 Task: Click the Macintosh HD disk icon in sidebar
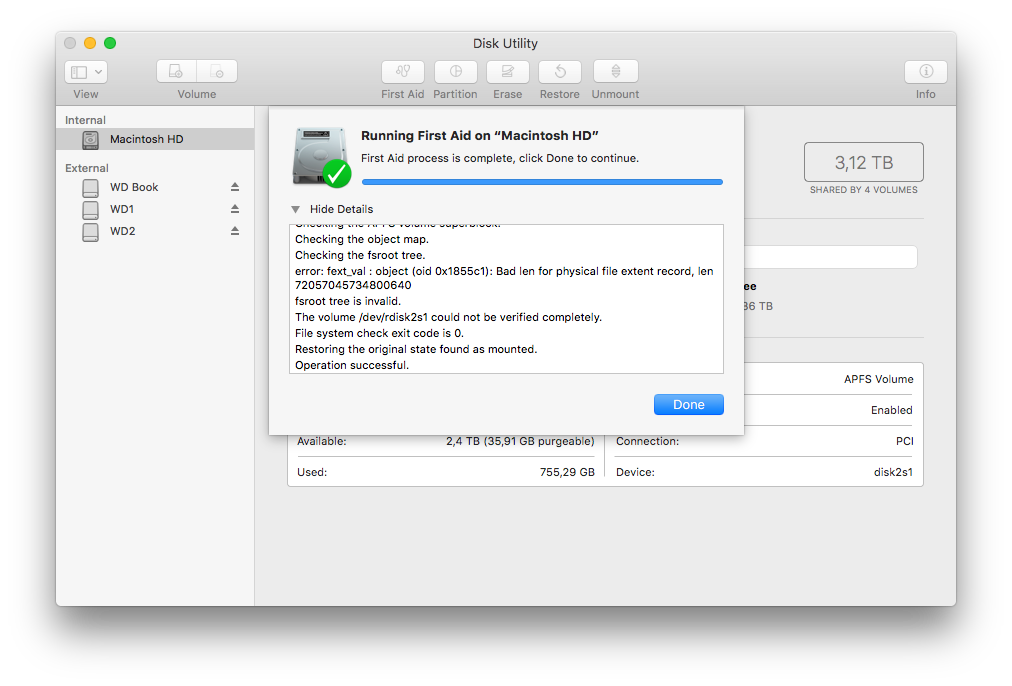tap(91, 139)
